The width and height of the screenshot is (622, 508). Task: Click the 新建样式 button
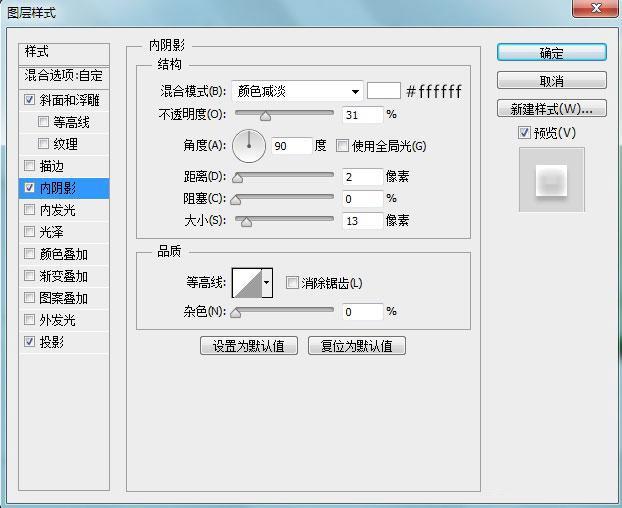[x=551, y=108]
